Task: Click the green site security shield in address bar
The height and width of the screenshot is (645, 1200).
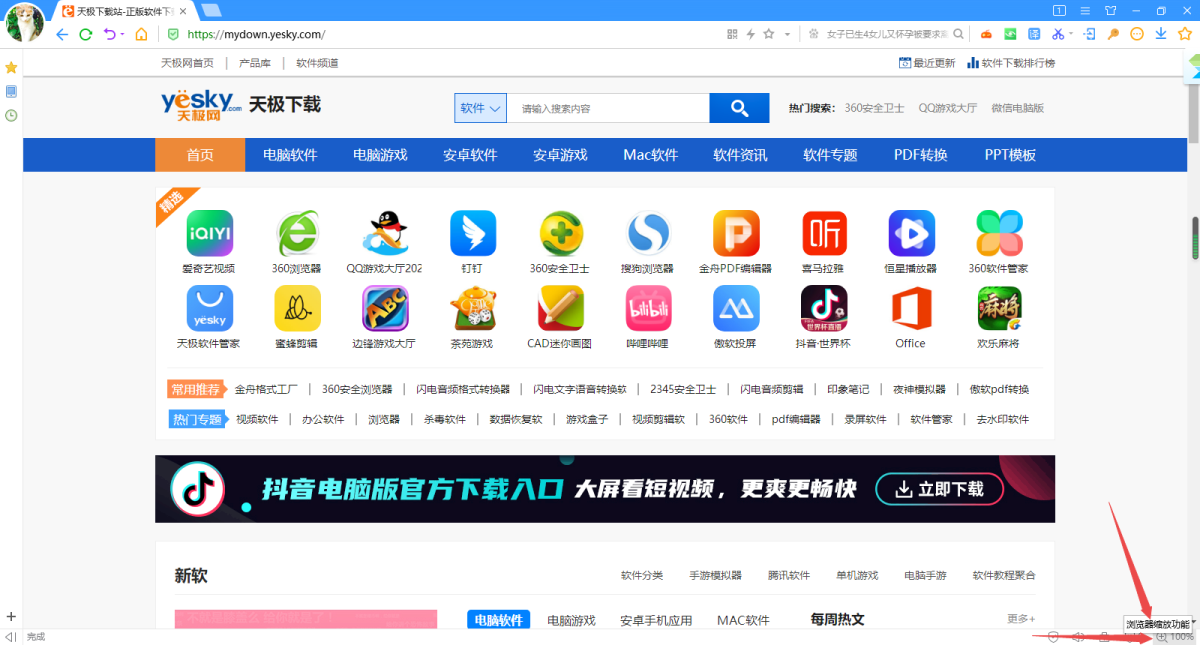Action: point(173,34)
